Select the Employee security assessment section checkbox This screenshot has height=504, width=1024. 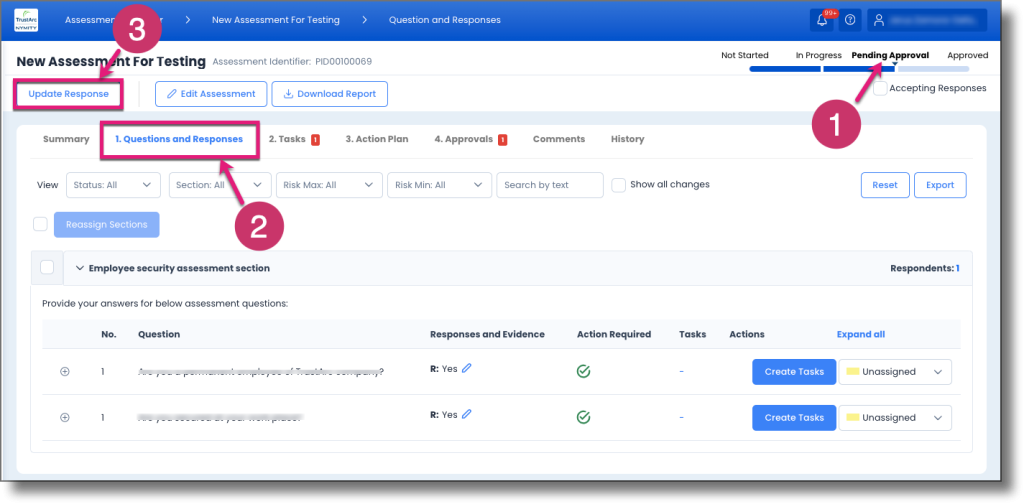coord(47,268)
